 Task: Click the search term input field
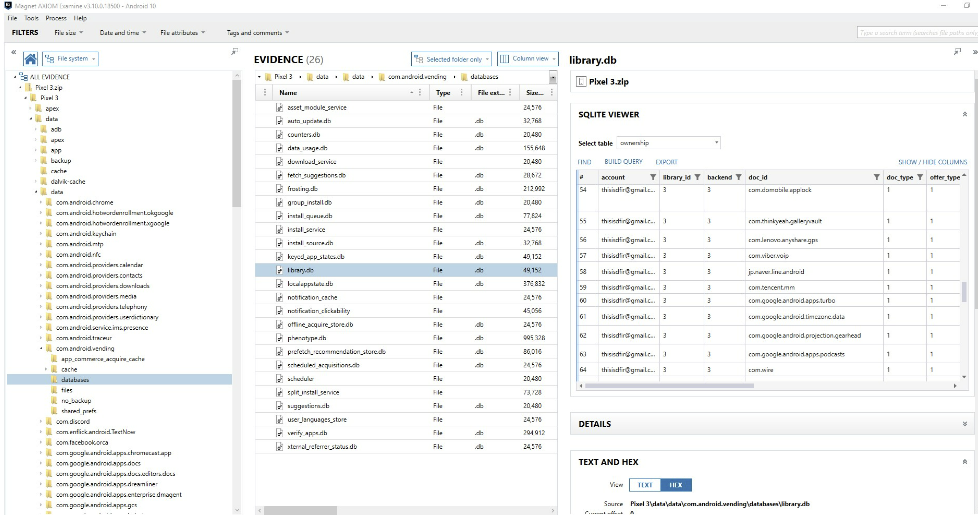pyautogui.click(x=917, y=32)
